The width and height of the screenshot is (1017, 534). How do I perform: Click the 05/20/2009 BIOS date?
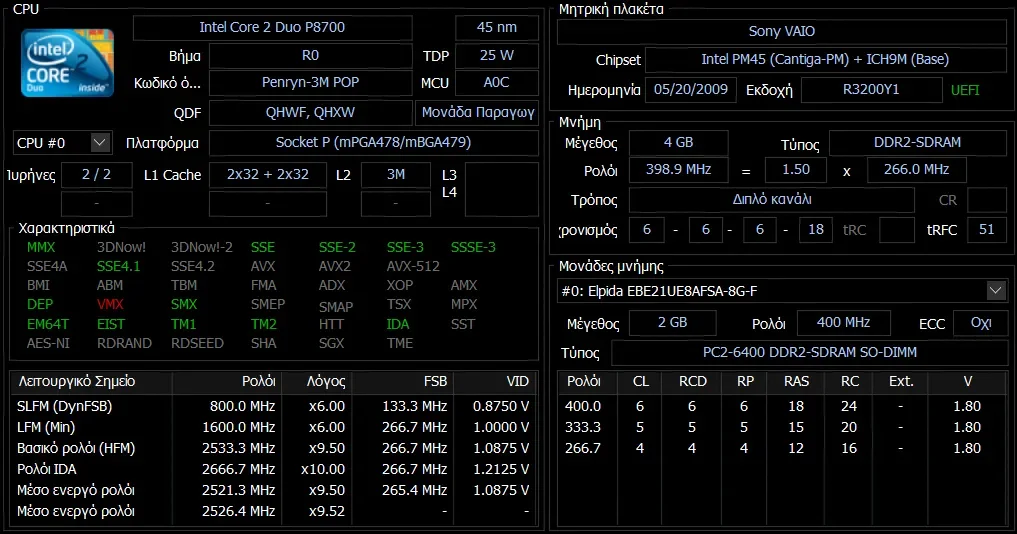click(x=691, y=90)
